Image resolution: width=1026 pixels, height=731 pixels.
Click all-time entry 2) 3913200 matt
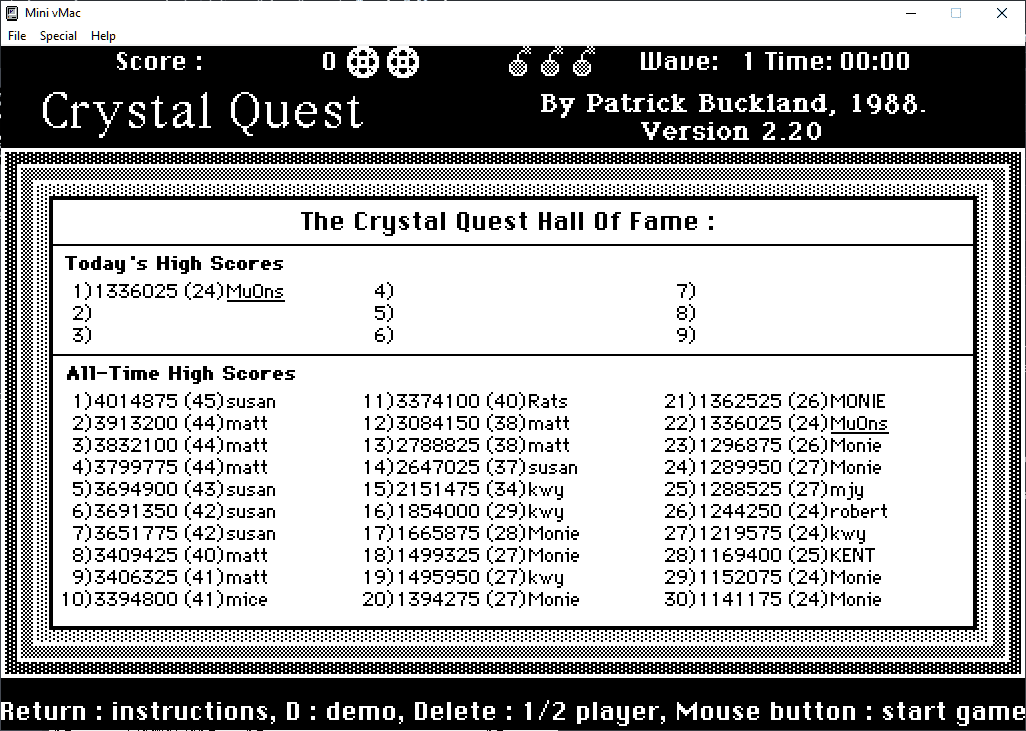tap(170, 423)
